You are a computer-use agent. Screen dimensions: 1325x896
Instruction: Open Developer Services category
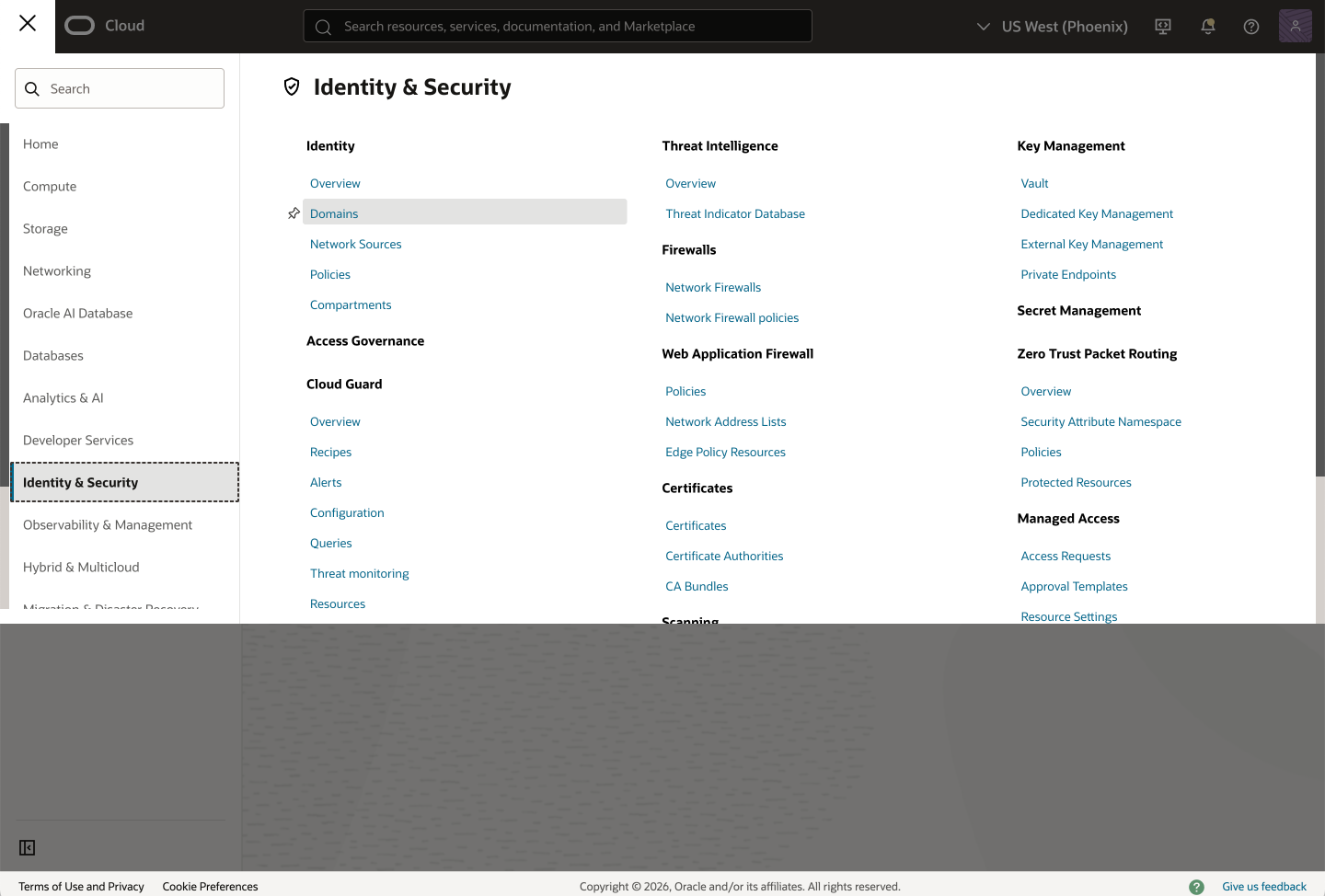[x=78, y=441]
